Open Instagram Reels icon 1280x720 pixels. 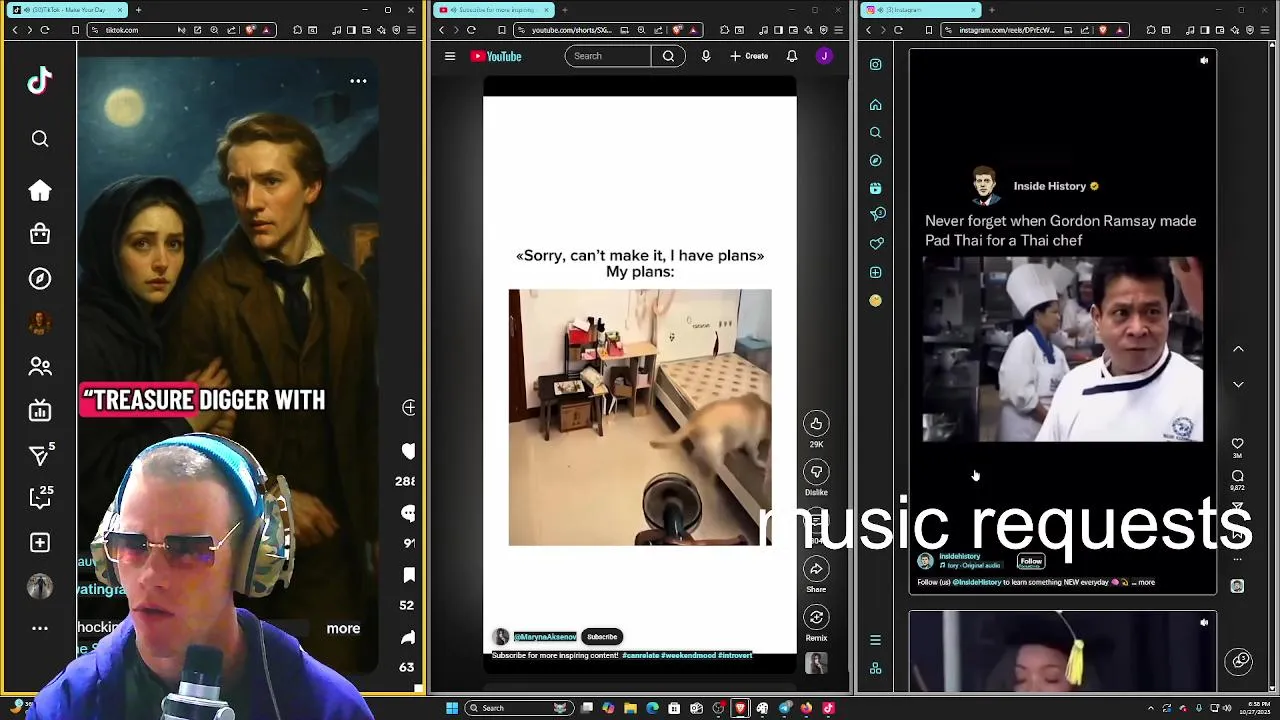click(x=876, y=188)
